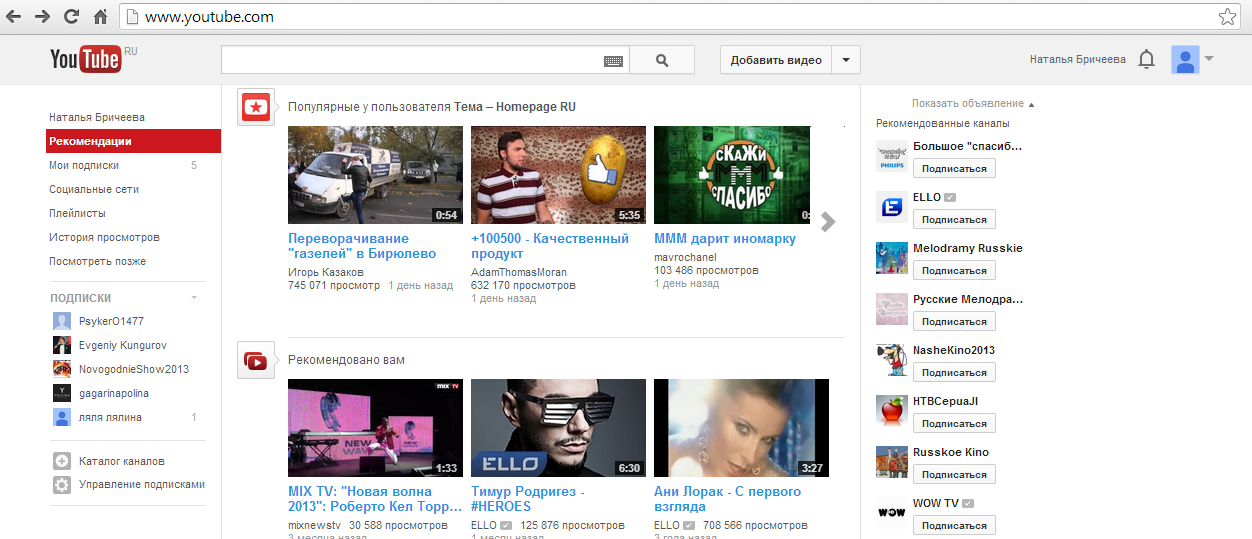Go forward with the browser forward arrow

tap(42, 17)
